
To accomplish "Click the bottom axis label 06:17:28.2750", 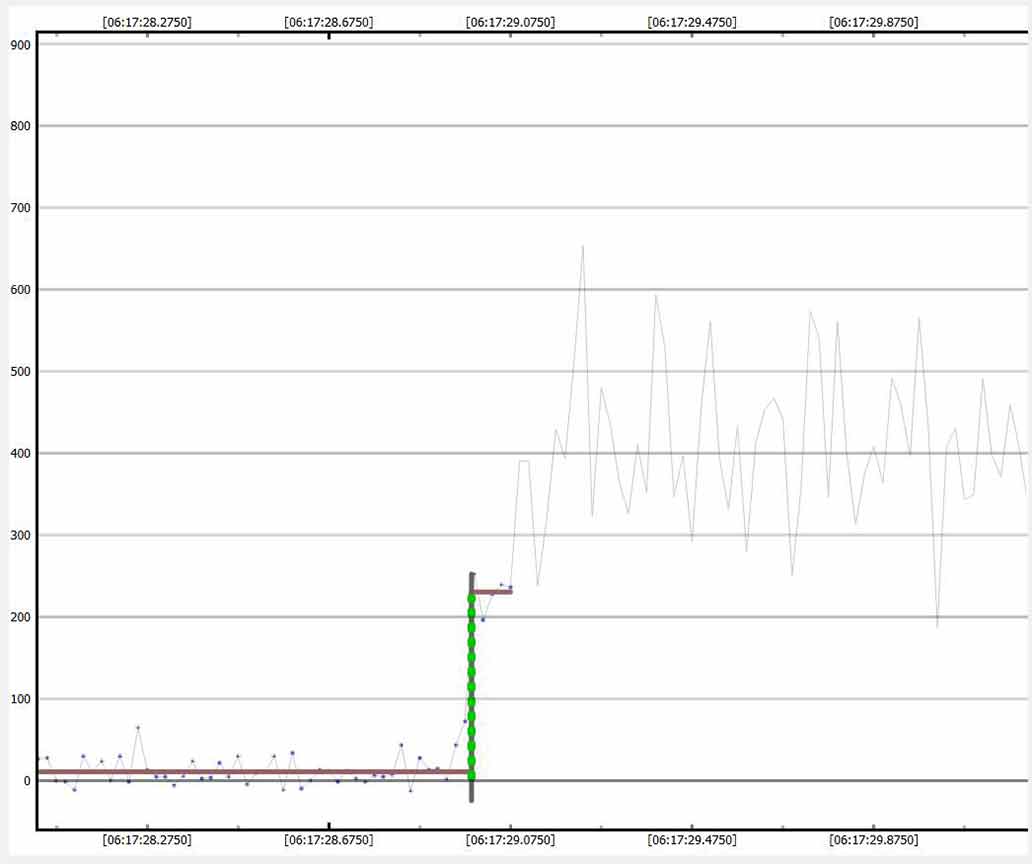I will pyautogui.click(x=147, y=840).
